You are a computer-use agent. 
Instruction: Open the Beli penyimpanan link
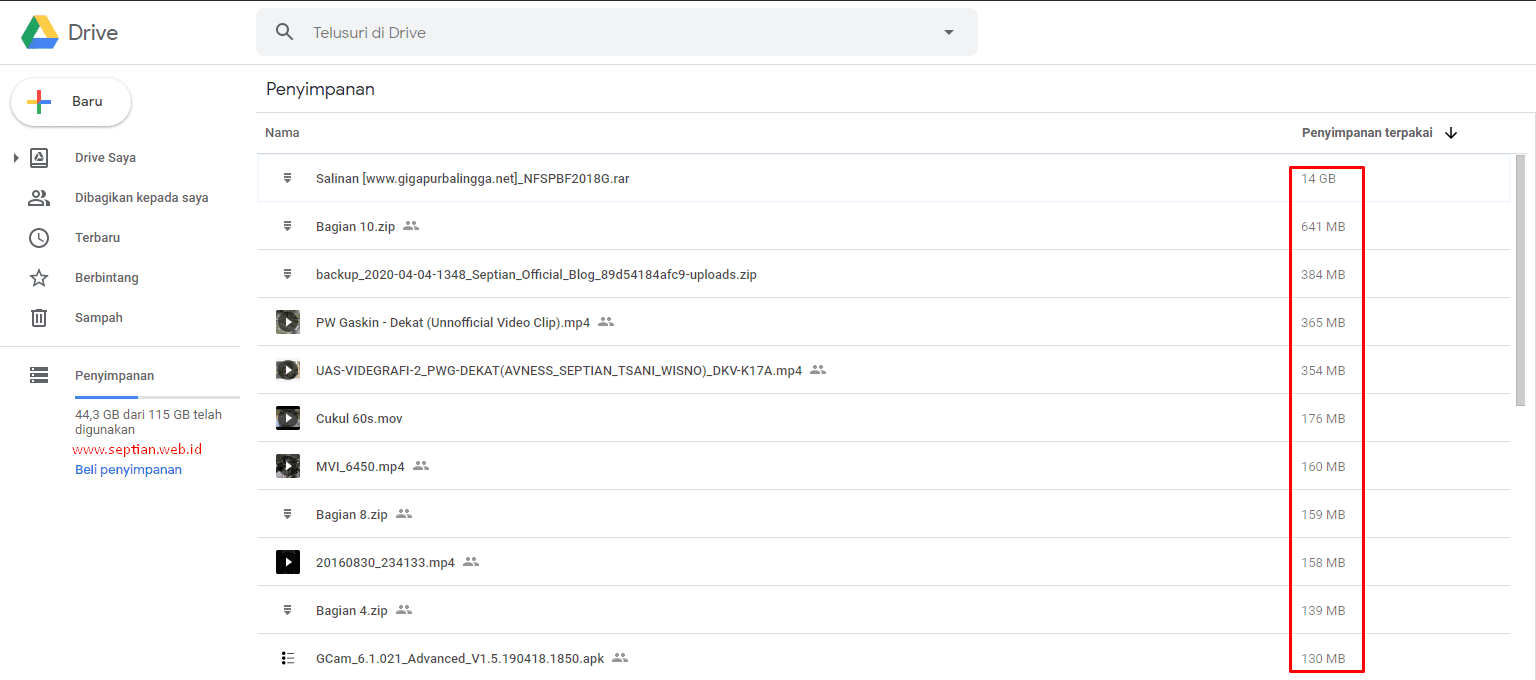(127, 468)
